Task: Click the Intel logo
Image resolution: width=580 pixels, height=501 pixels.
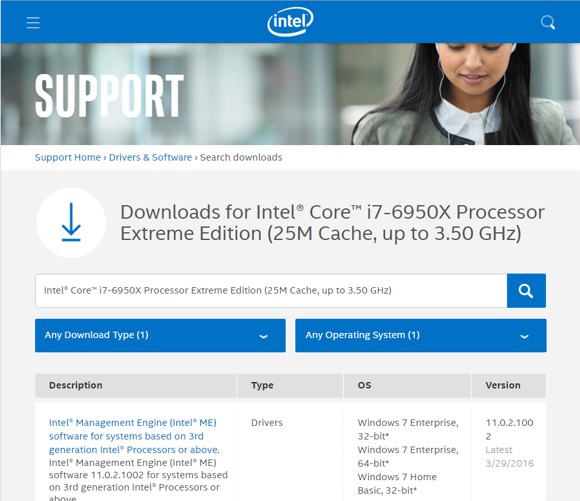Action: [x=290, y=22]
